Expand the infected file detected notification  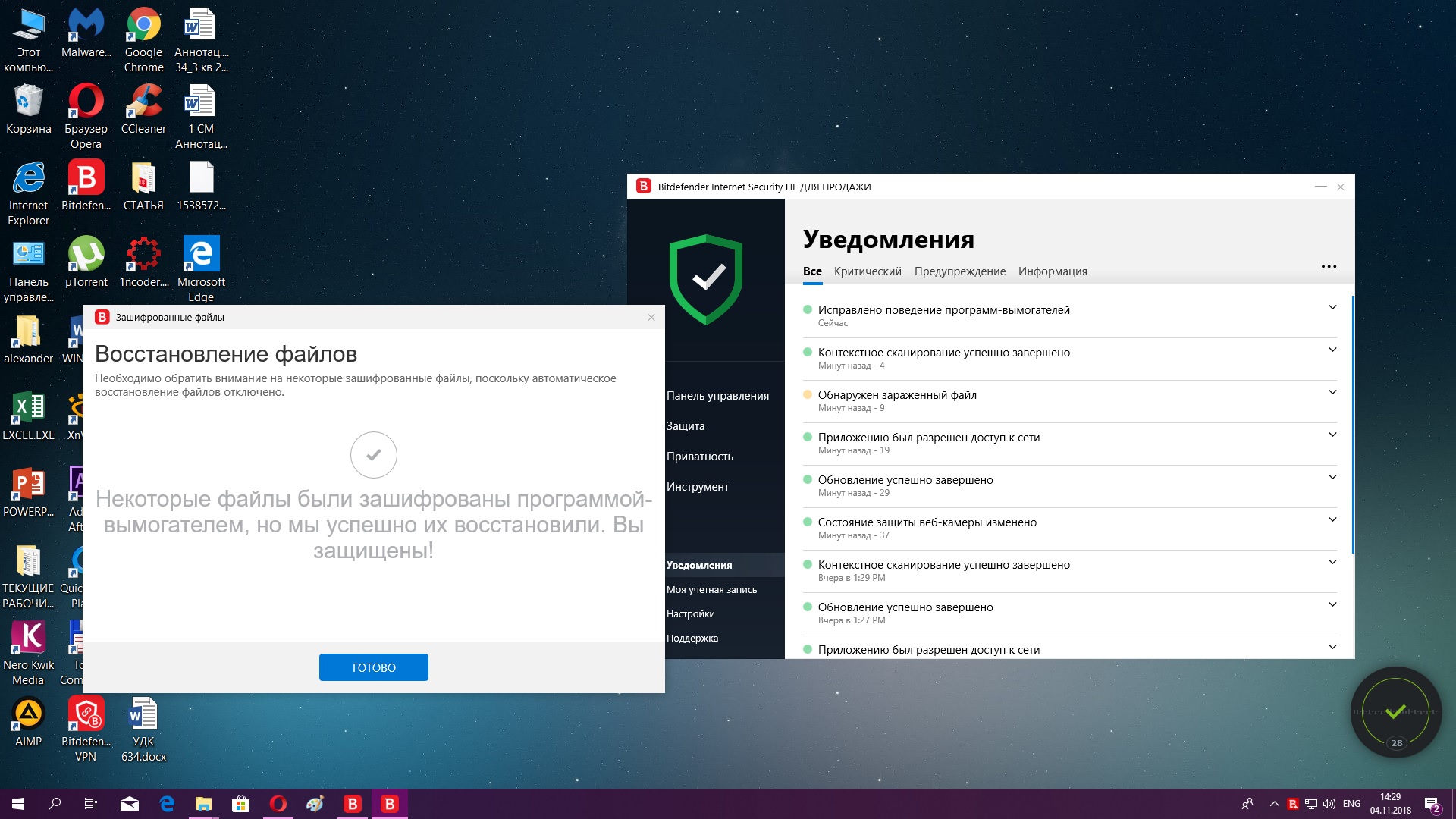(1332, 392)
